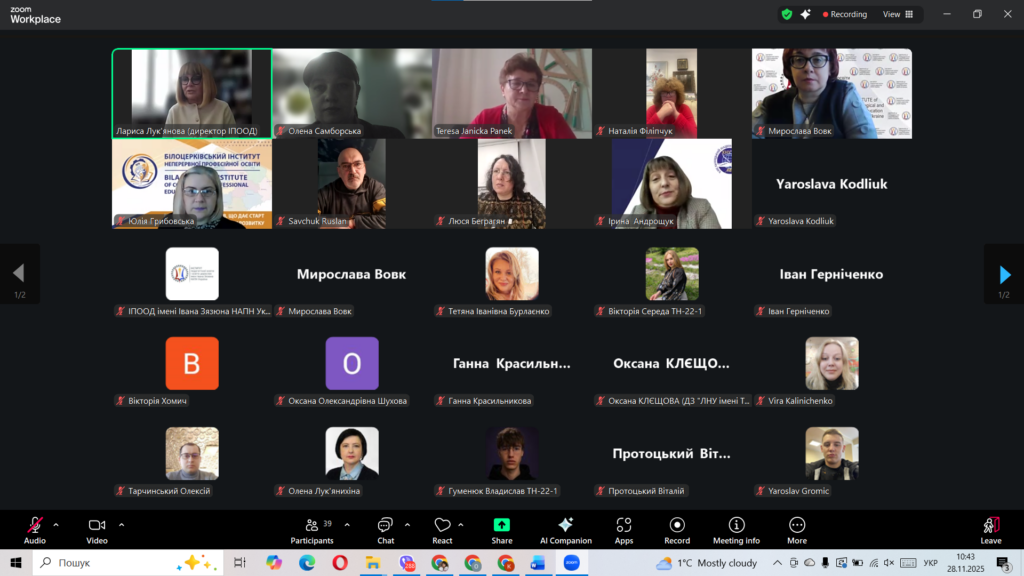Expand the Participants options chevron
This screenshot has height=576, width=1024.
pos(347,524)
